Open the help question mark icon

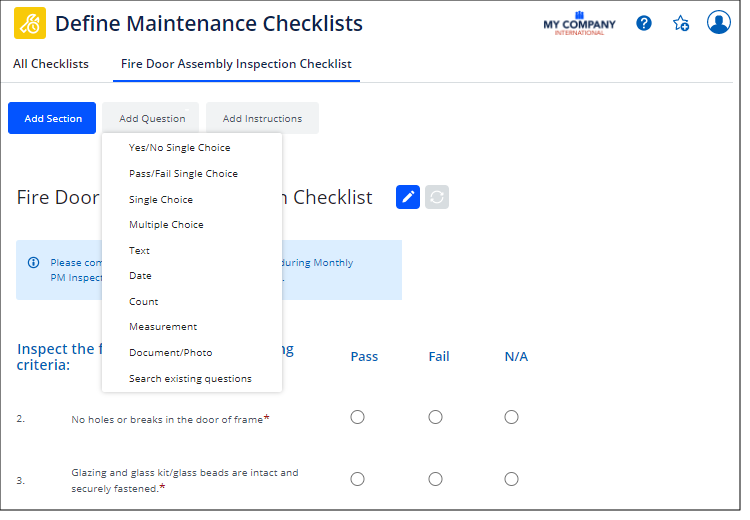pyautogui.click(x=644, y=23)
